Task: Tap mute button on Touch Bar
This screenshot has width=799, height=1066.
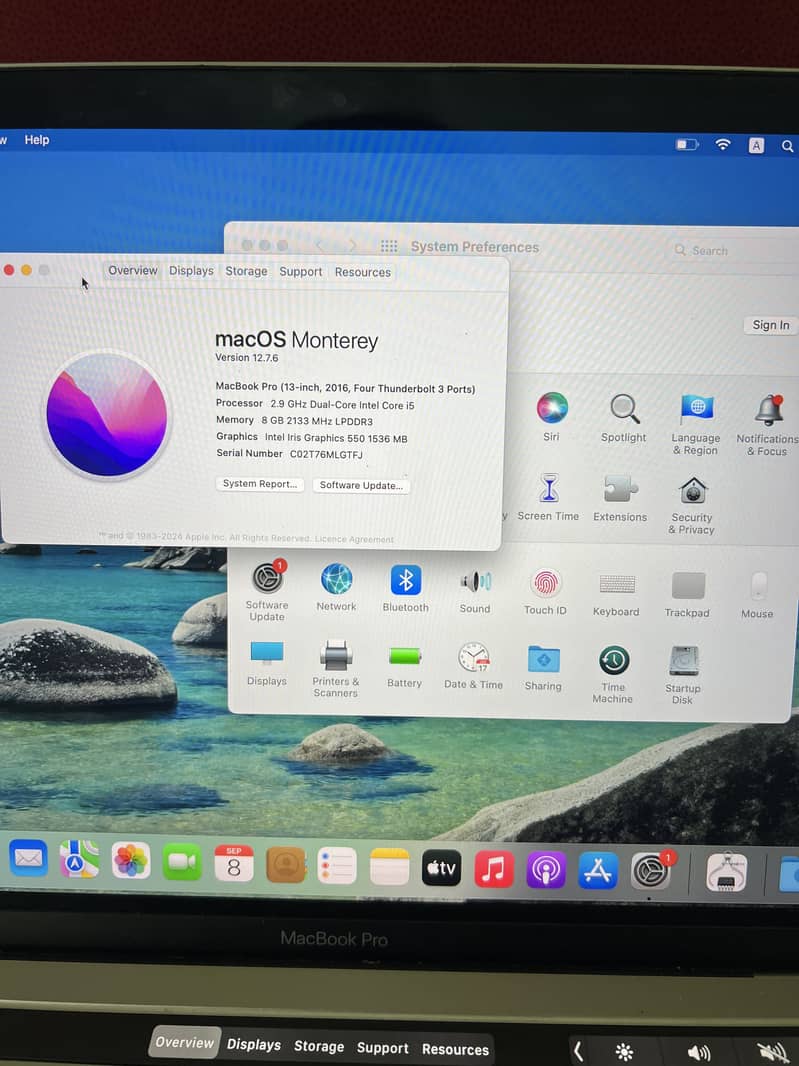Action: (x=772, y=1053)
